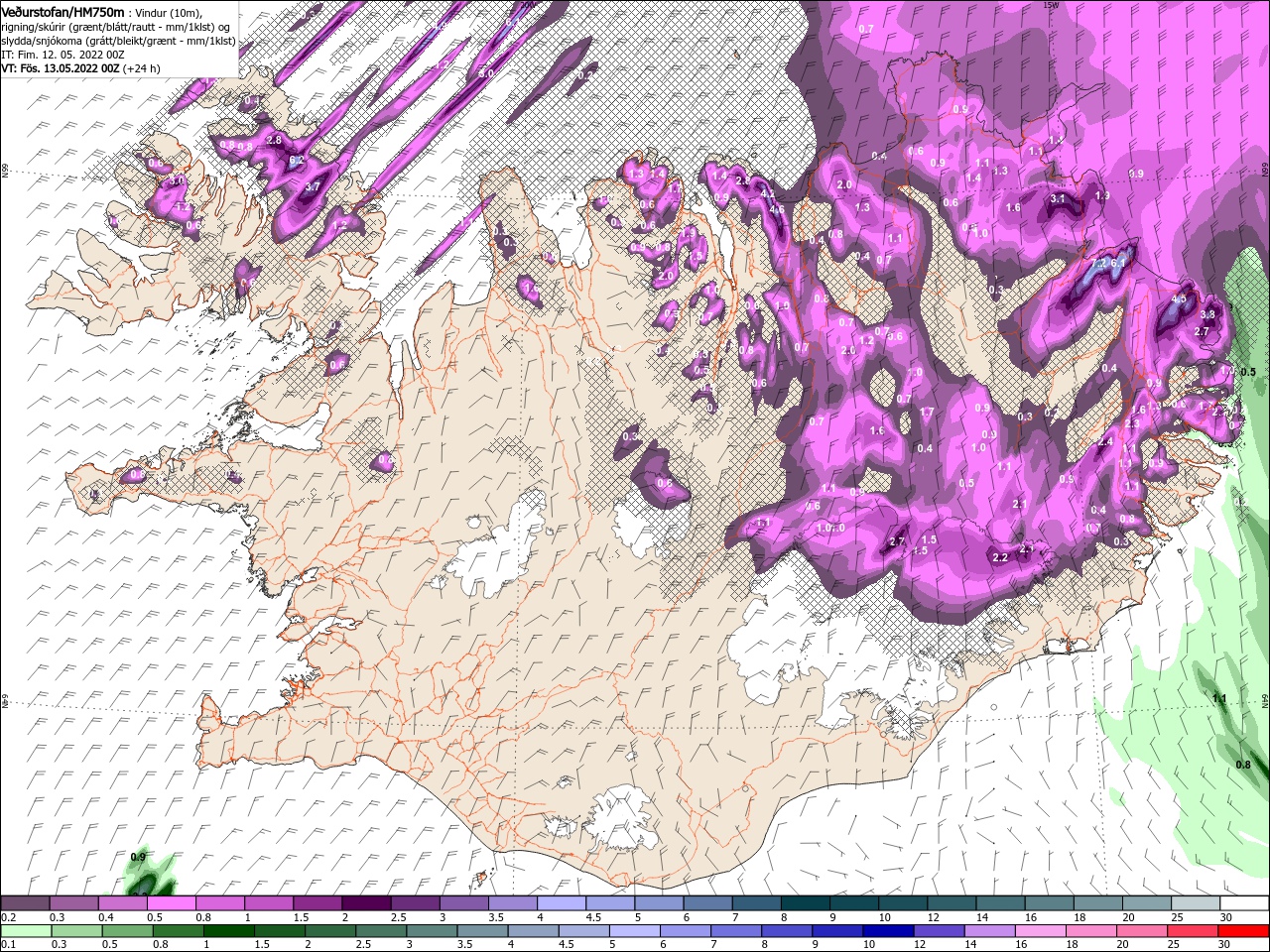Pick the dusky mauve 0.2 snow legend swatch
The height and width of the screenshot is (952, 1270).
point(26,903)
